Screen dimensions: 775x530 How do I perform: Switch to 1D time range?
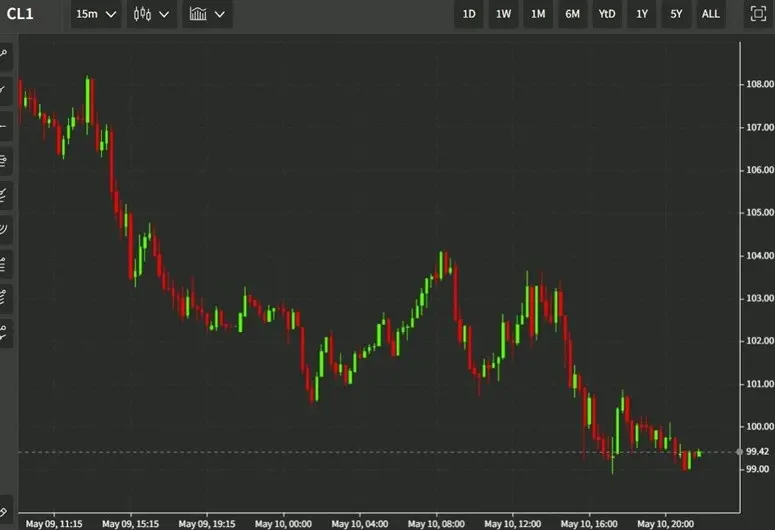468,14
